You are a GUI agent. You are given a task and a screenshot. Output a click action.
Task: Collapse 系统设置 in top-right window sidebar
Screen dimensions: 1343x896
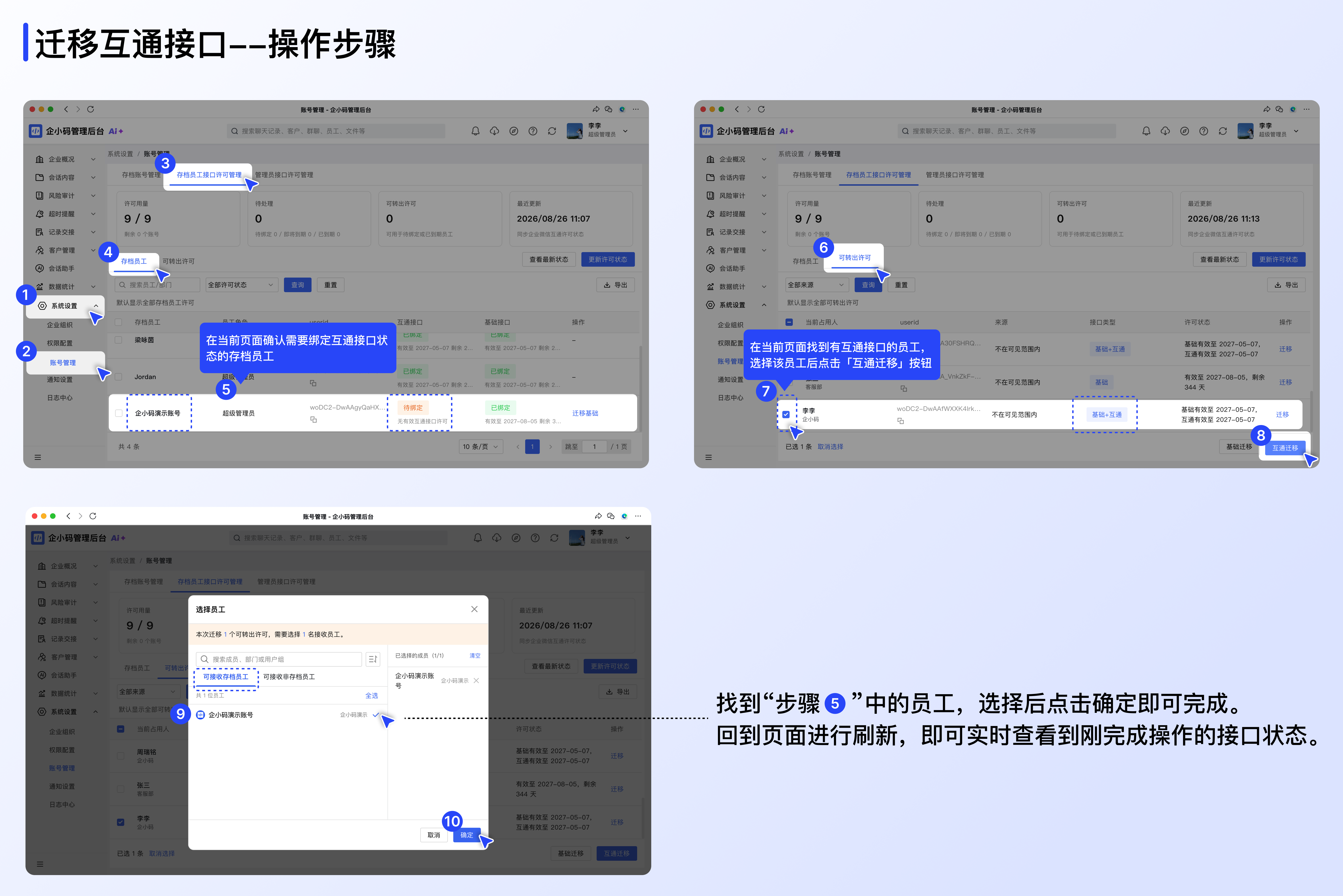(737, 305)
